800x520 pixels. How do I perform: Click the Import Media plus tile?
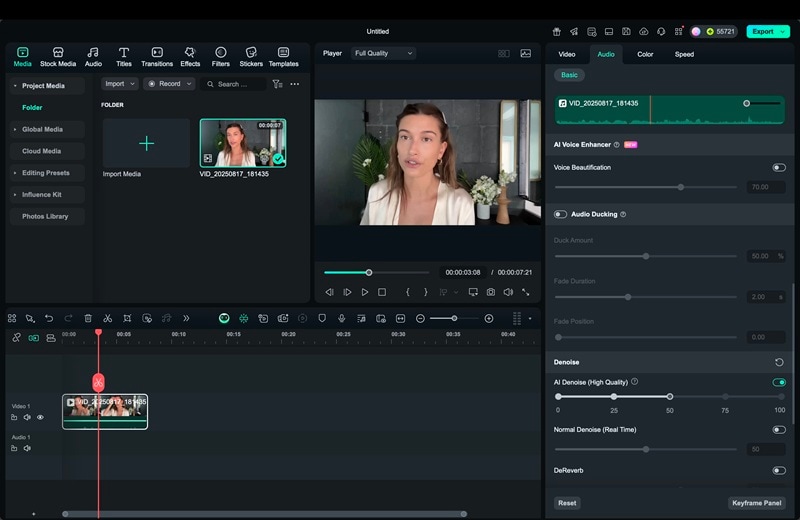[146, 143]
